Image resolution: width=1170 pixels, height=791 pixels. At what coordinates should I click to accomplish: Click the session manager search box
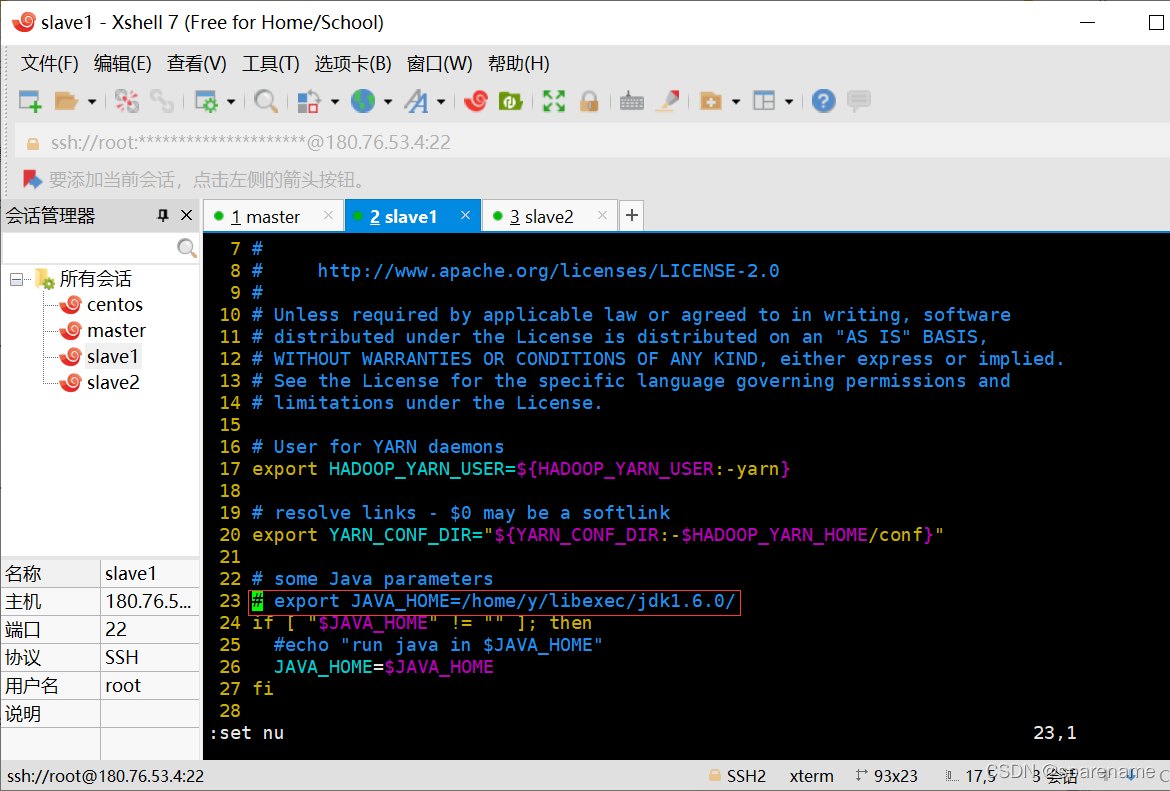pyautogui.click(x=90, y=247)
